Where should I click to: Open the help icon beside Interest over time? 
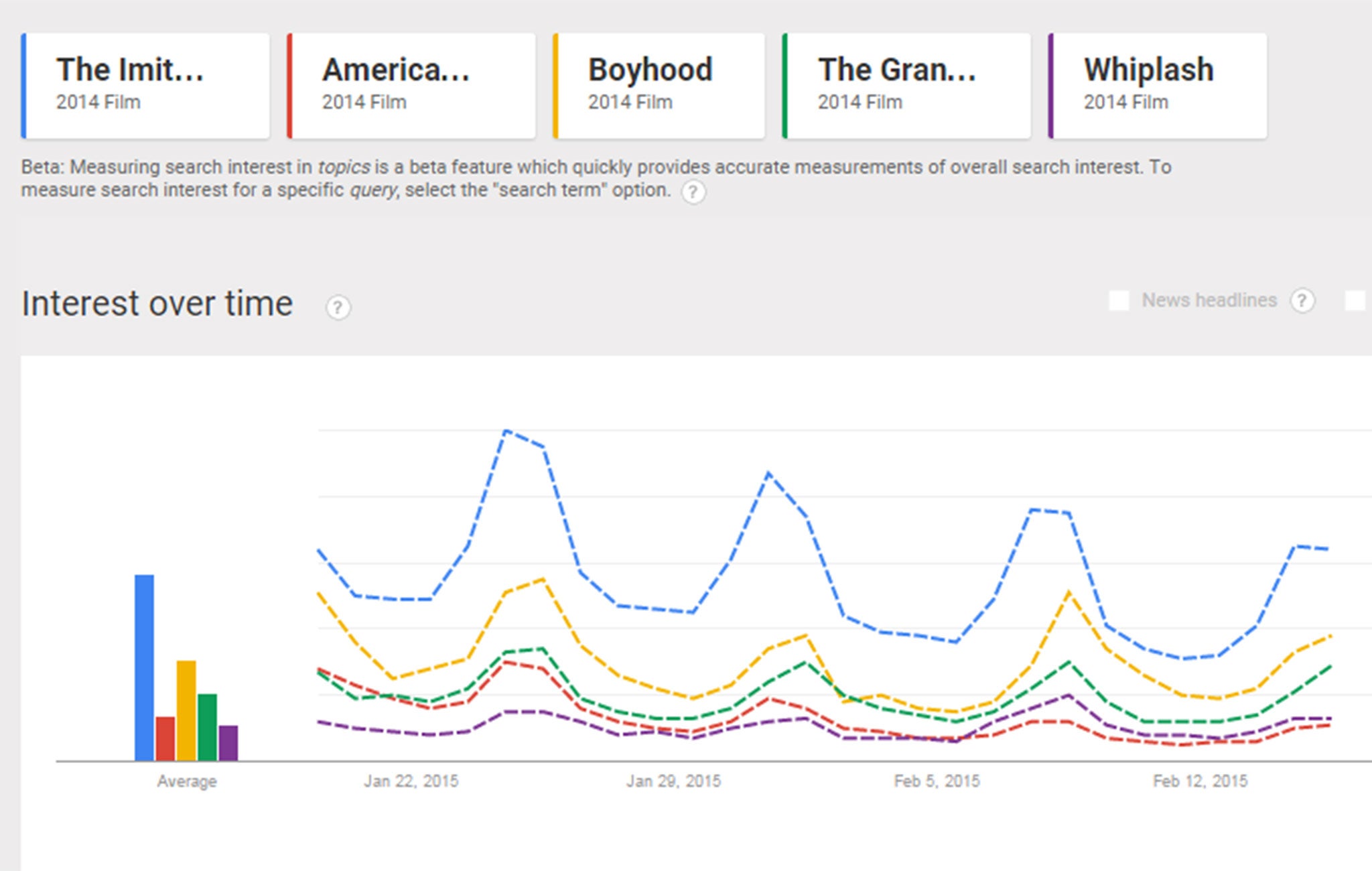(x=338, y=308)
